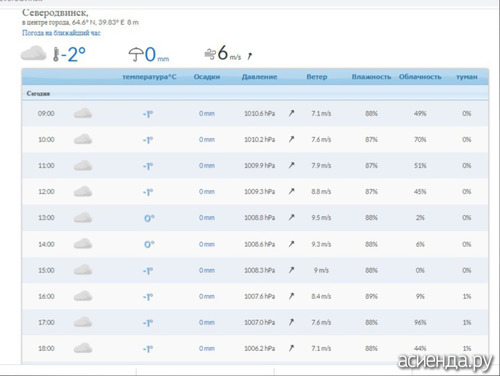Click the umbrella precipitation icon
The height and width of the screenshot is (376, 500).
pos(136,55)
